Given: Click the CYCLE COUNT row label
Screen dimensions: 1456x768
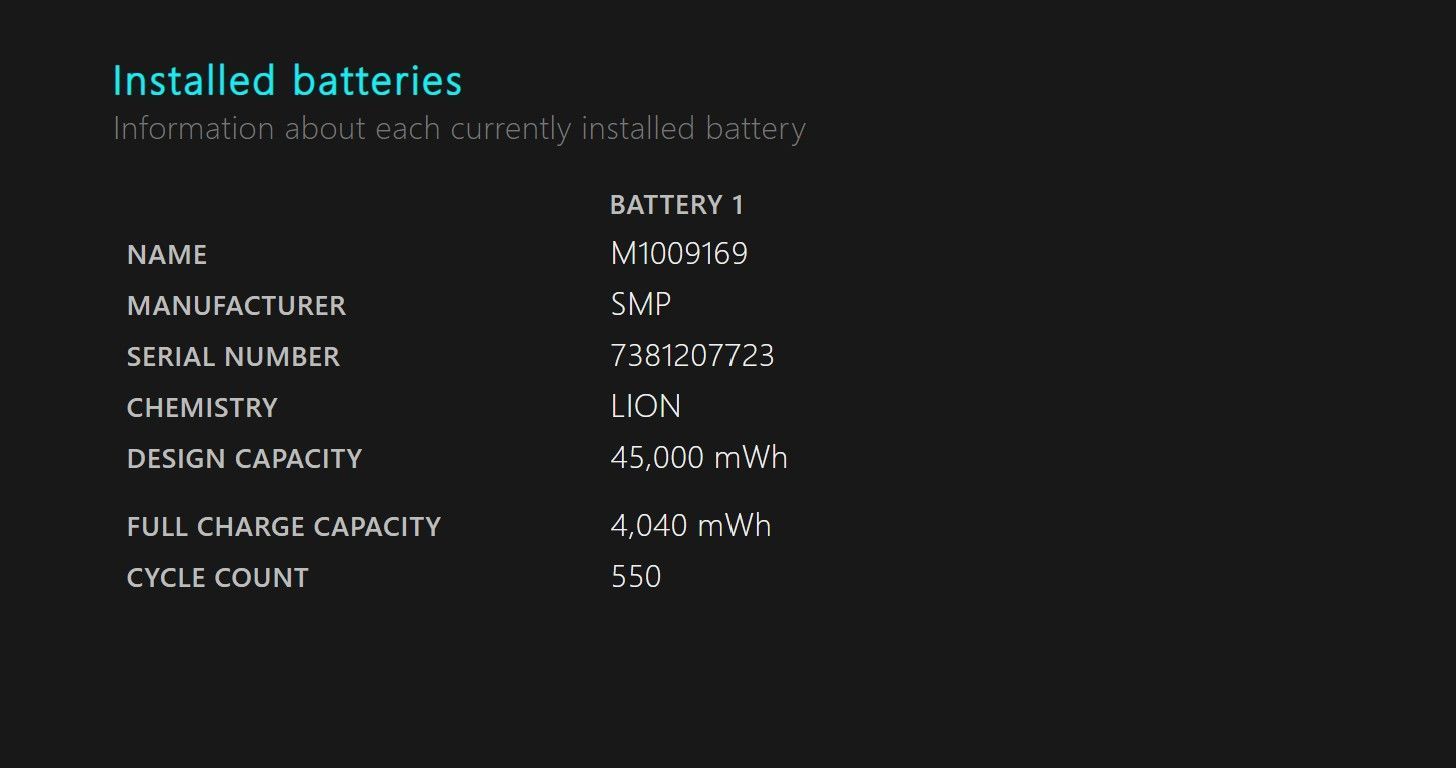Looking at the screenshot, I should (x=218, y=578).
